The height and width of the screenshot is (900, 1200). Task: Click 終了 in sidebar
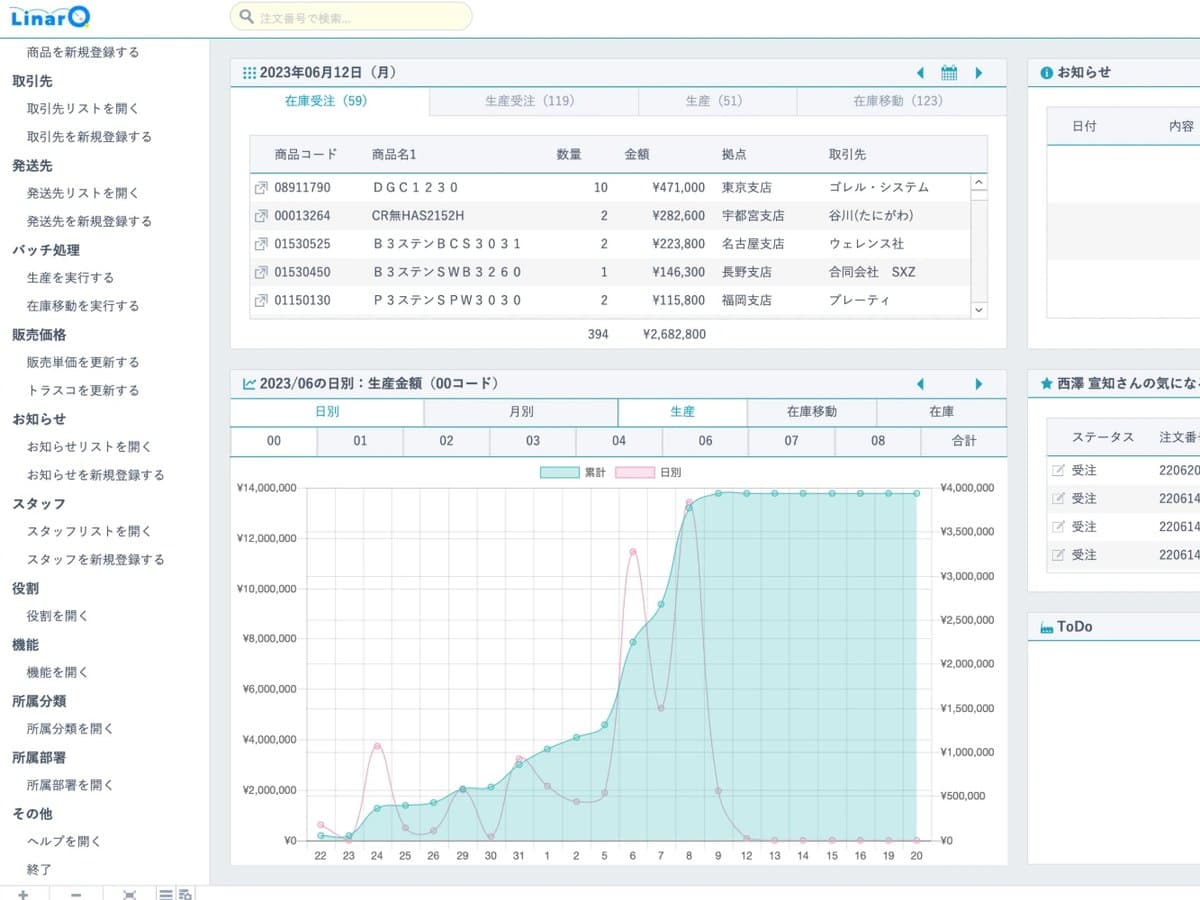pyautogui.click(x=39, y=870)
